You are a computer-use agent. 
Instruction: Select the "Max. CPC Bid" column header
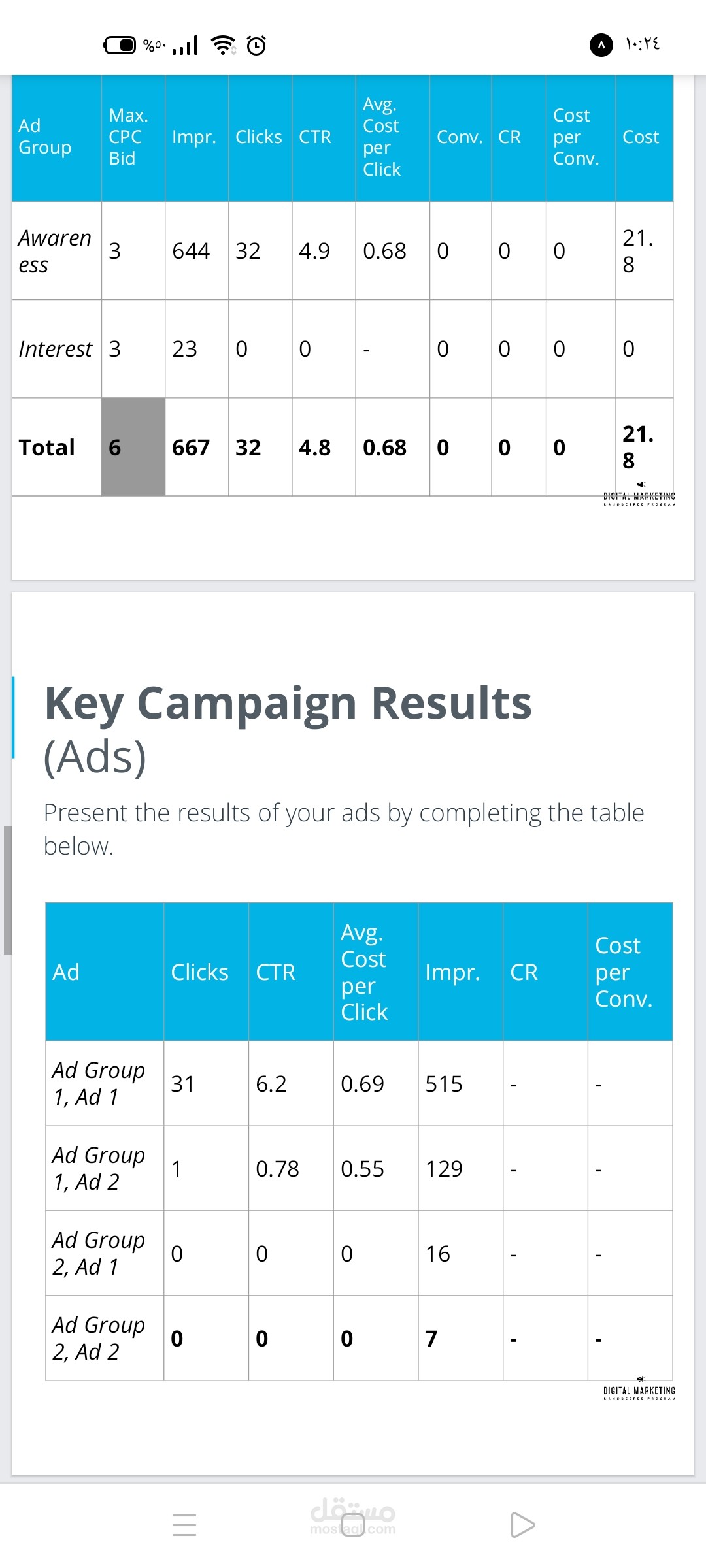[128, 137]
